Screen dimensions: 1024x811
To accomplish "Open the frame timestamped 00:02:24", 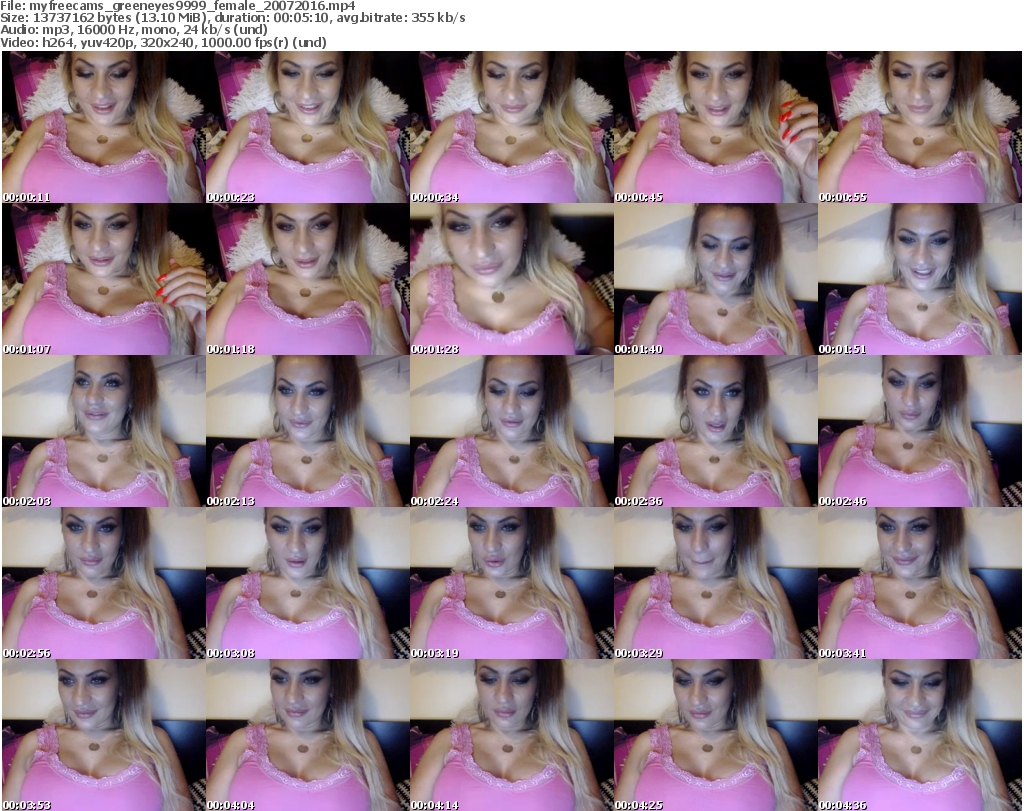I will [511, 432].
